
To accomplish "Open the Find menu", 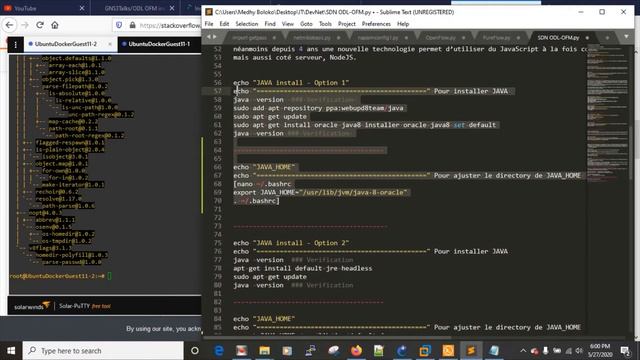I will [x=270, y=24].
